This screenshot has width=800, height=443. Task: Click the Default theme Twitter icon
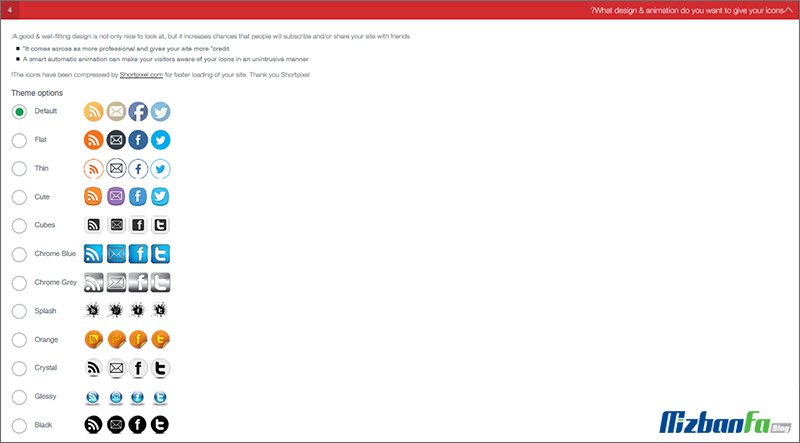coord(161,112)
